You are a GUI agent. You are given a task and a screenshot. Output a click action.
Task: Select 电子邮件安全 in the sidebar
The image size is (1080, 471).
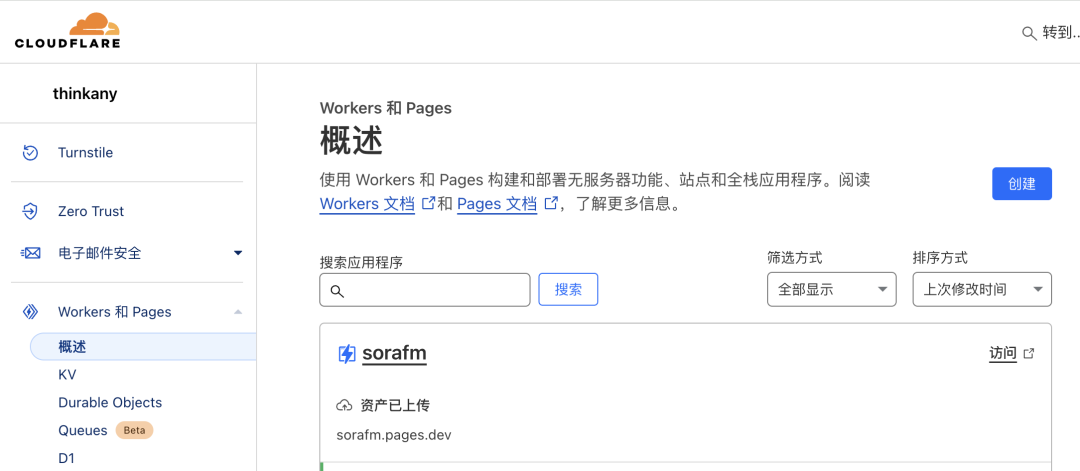[99, 253]
